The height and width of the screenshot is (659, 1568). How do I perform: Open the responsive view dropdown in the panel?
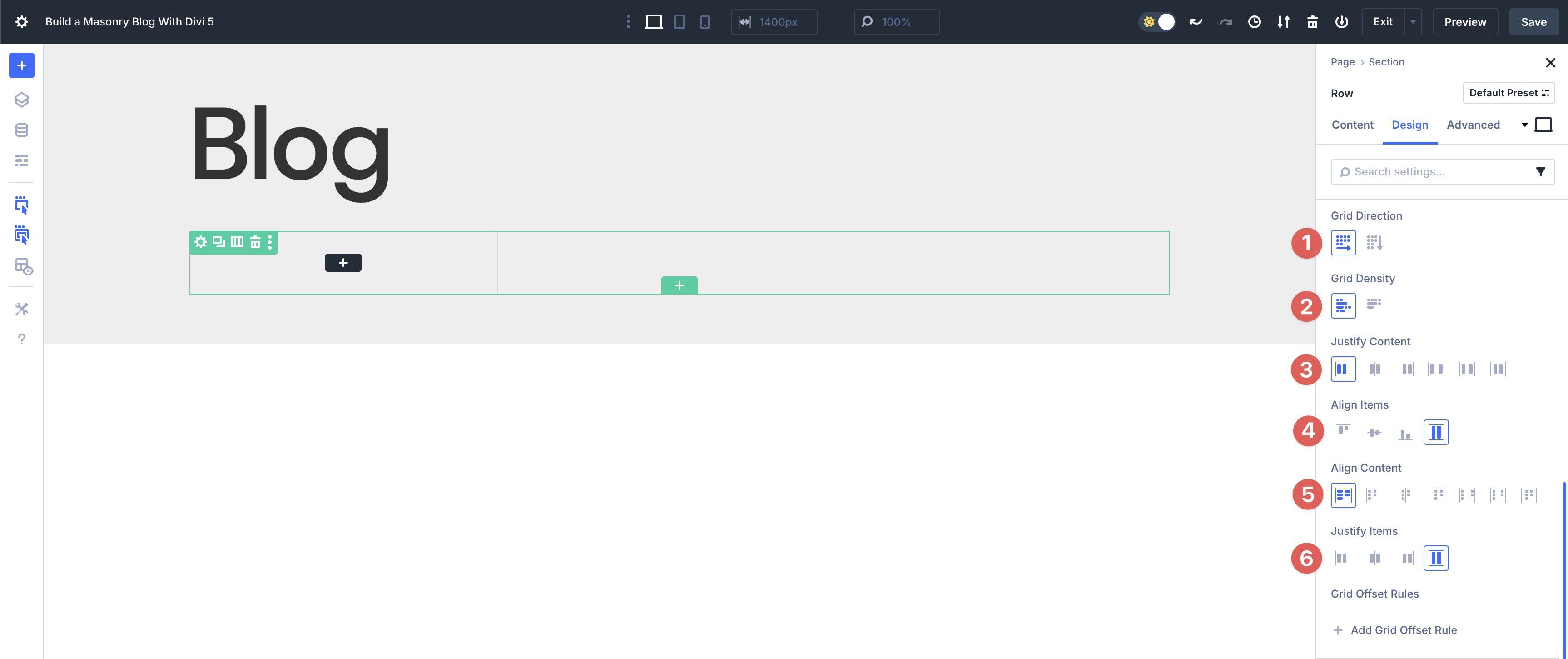tap(1525, 124)
